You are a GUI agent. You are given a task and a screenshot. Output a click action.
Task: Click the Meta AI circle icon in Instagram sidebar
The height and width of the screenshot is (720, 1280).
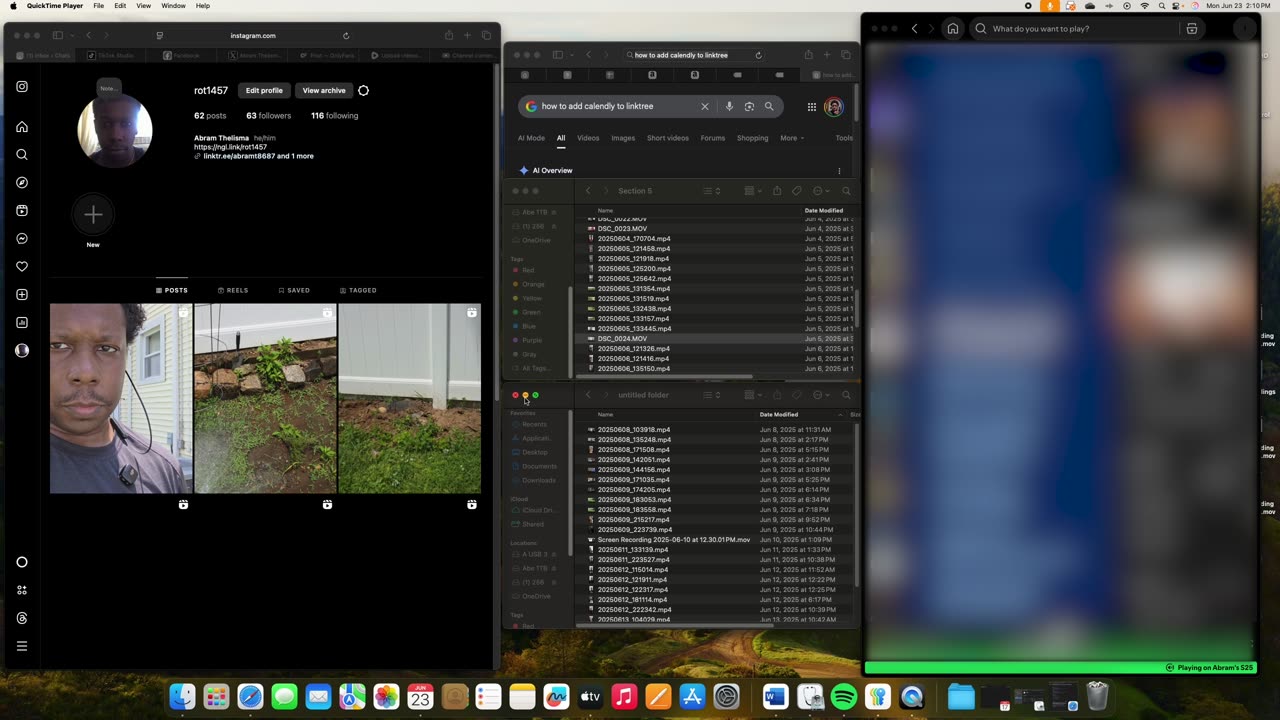(x=22, y=562)
